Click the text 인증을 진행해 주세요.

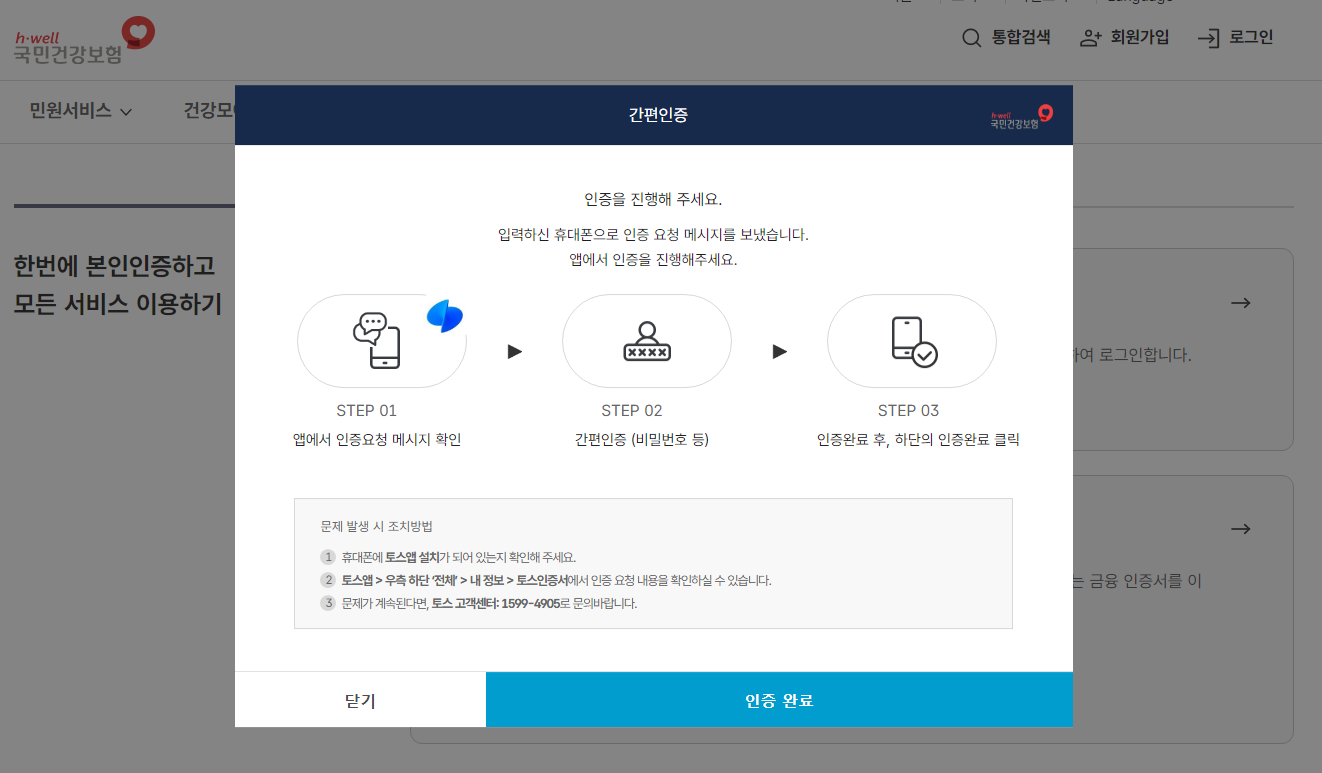coord(653,200)
